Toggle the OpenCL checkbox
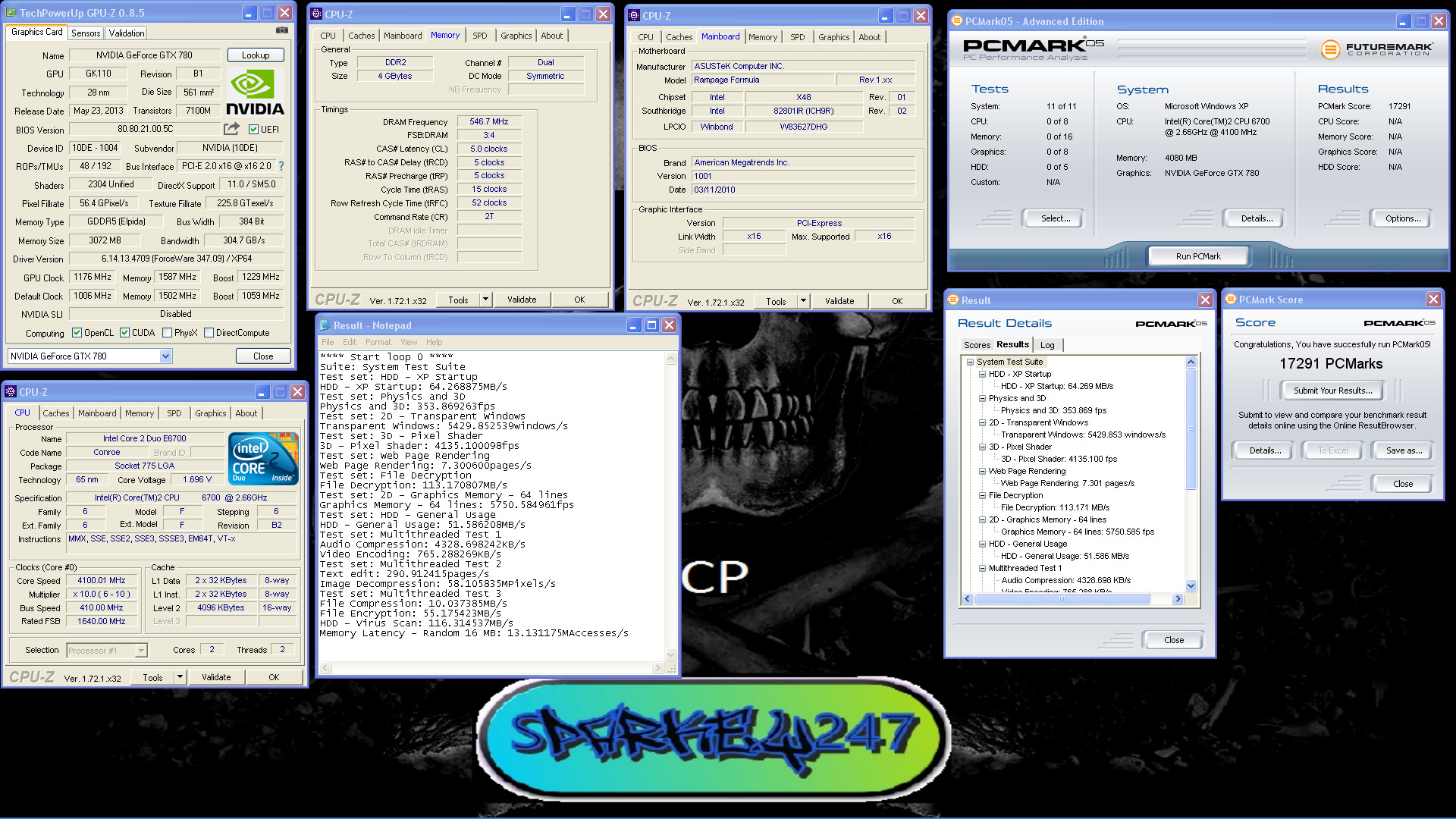The image size is (1456, 819). click(77, 333)
